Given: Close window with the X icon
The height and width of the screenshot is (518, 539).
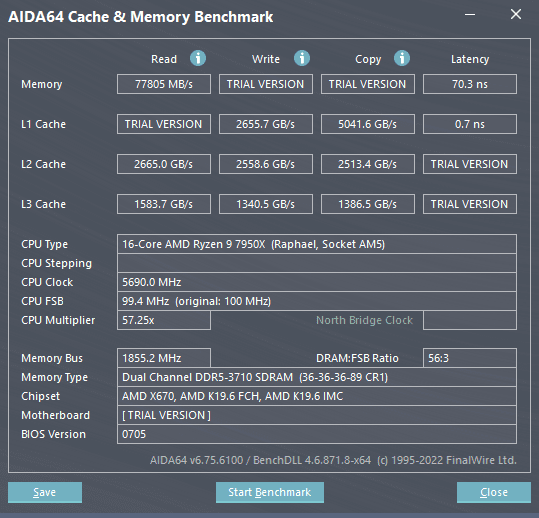Looking at the screenshot, I should 516,14.
